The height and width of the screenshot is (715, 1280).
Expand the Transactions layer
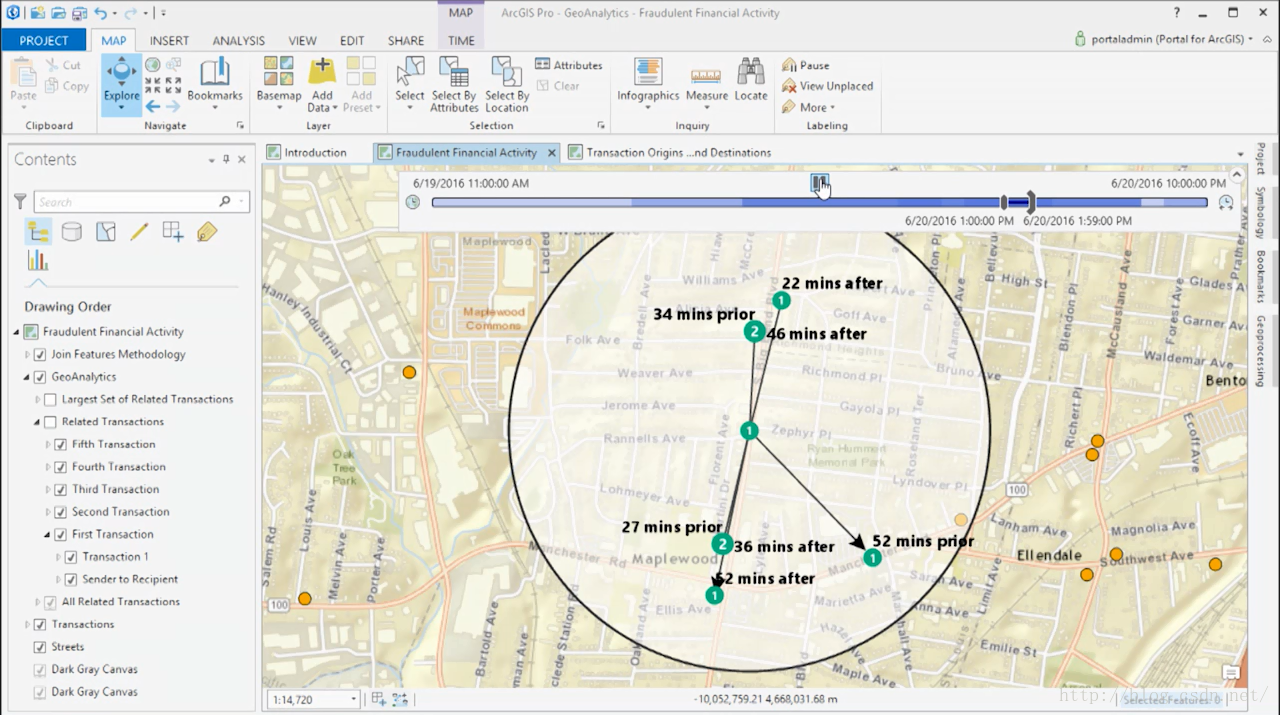[x=27, y=625]
